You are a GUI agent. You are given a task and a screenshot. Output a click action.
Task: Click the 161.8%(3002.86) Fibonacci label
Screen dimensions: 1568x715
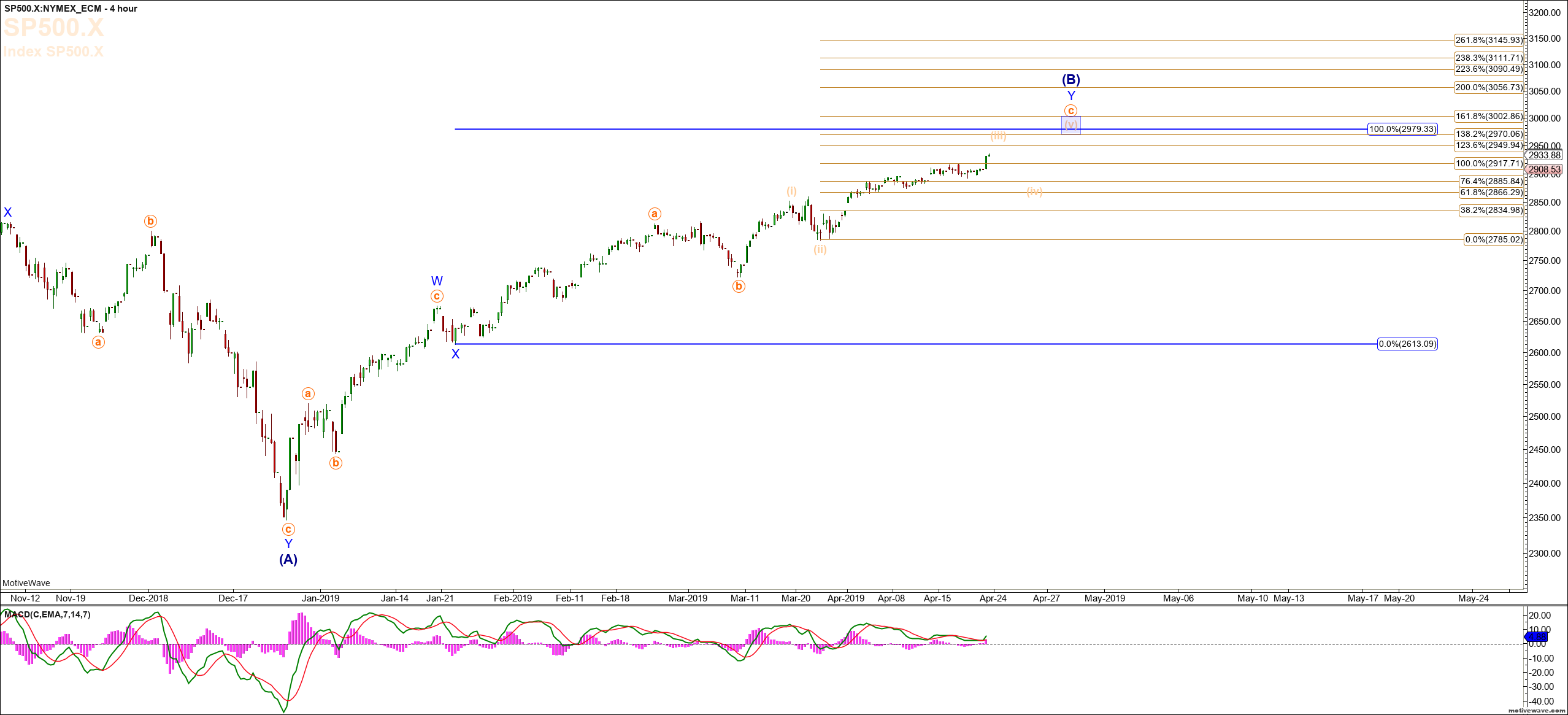point(1488,116)
